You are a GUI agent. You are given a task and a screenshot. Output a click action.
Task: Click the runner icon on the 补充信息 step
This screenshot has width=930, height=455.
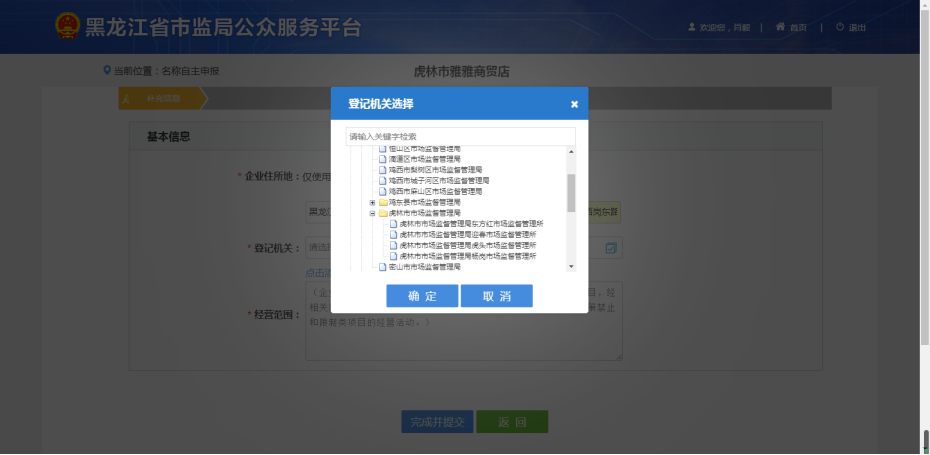click(126, 98)
